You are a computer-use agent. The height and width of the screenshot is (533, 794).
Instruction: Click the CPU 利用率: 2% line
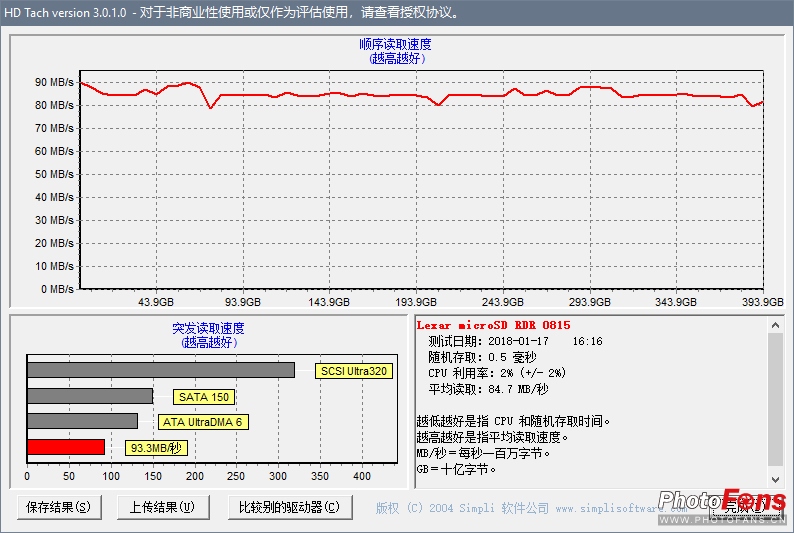[x=497, y=373]
